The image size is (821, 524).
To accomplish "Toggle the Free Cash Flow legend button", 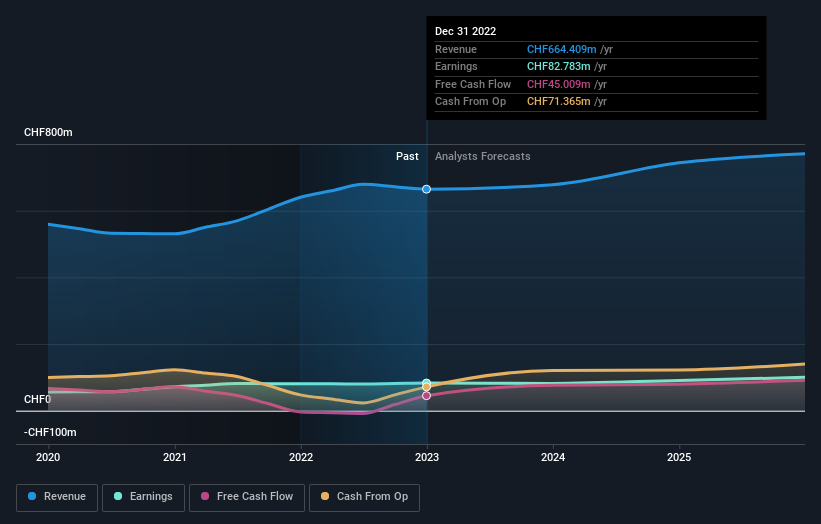I will [247, 497].
